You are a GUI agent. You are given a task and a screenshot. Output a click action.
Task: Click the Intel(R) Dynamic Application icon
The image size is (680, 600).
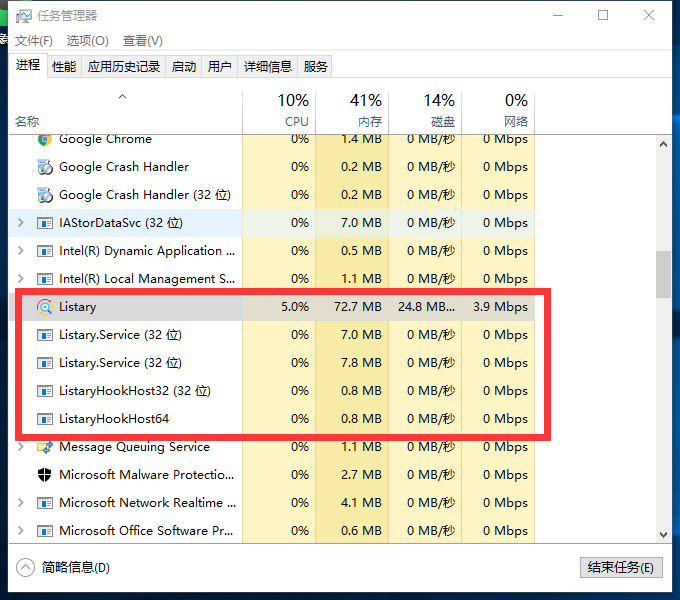(x=45, y=251)
